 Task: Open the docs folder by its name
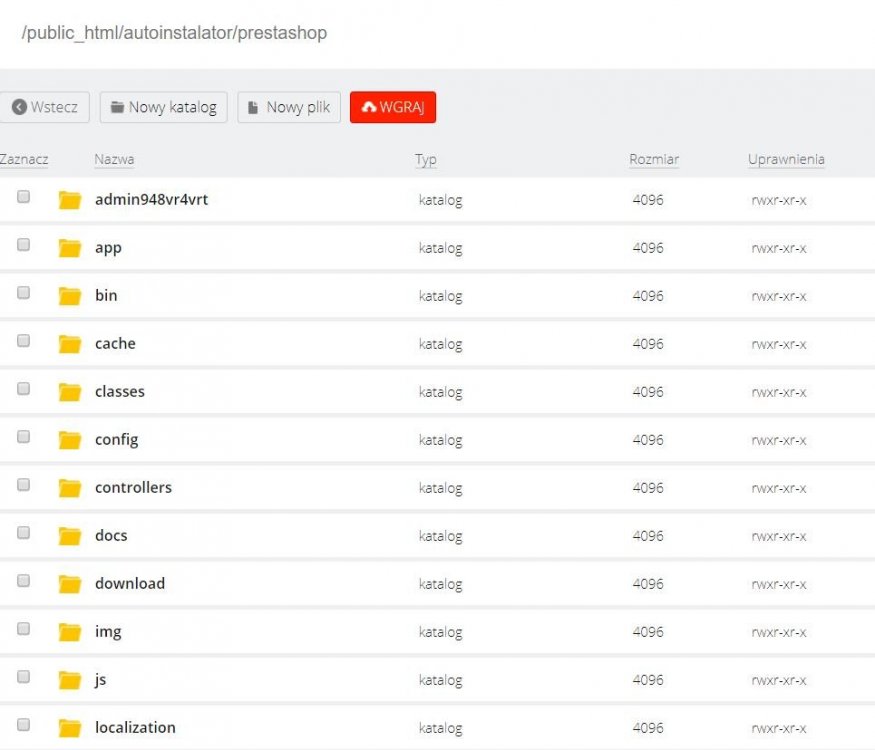pos(111,535)
